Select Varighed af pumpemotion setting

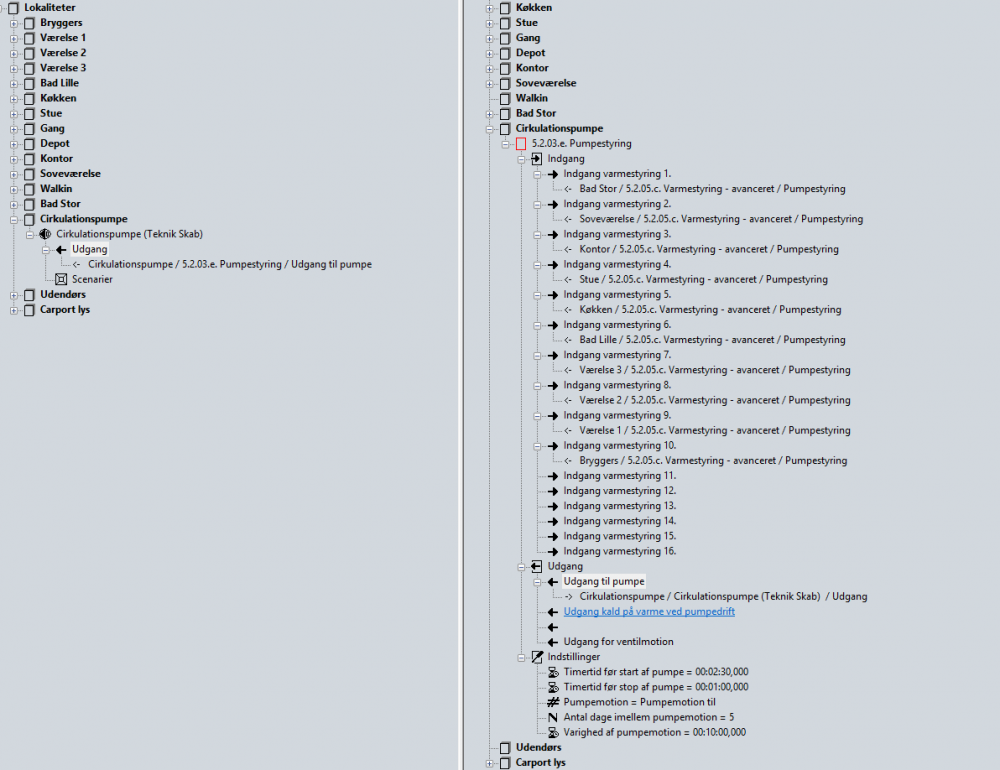pos(654,732)
